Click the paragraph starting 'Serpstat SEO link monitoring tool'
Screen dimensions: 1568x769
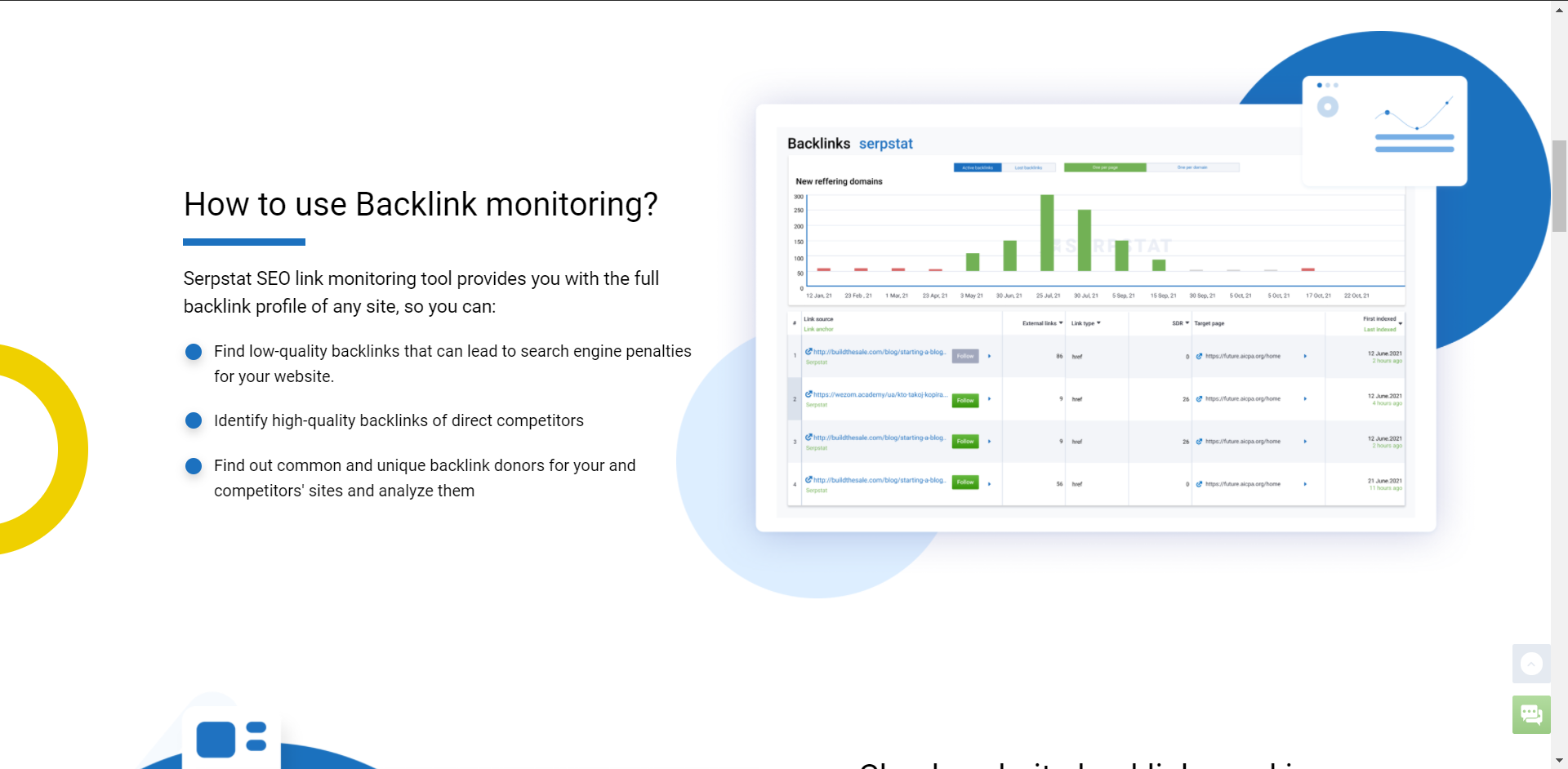coord(421,292)
